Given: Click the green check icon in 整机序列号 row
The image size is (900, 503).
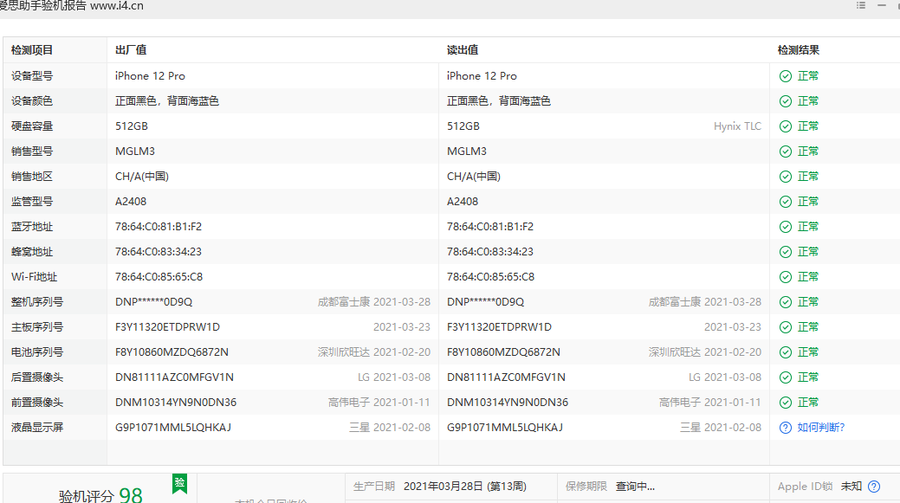Looking at the screenshot, I should 785,302.
